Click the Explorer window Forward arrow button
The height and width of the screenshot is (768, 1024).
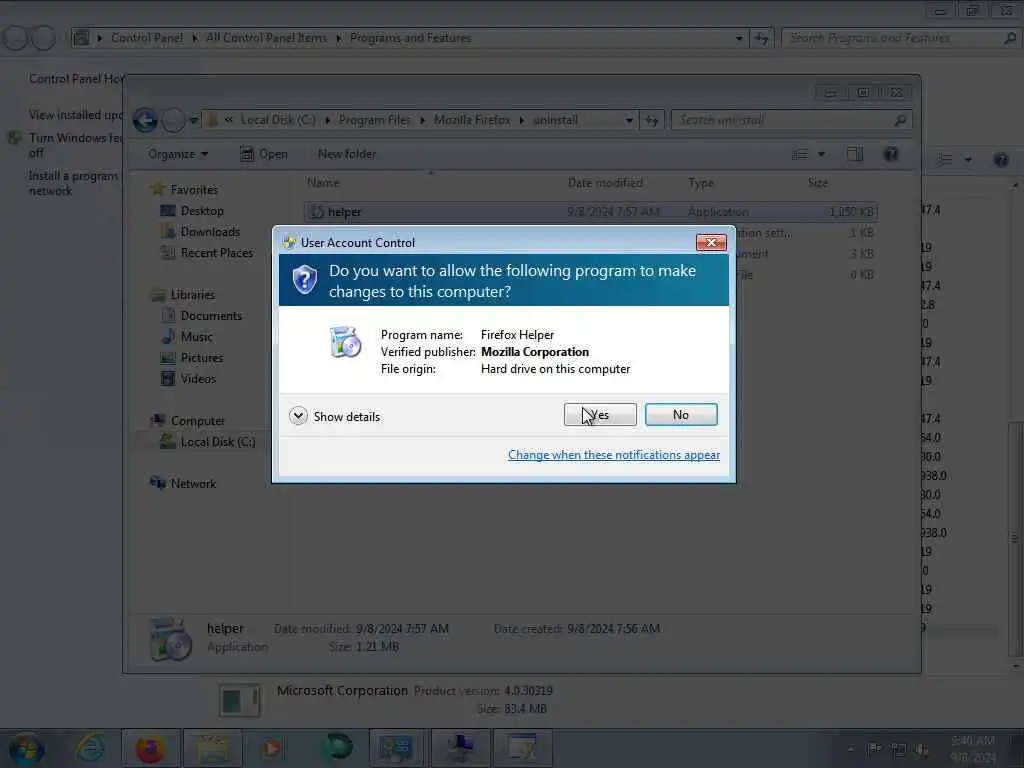[173, 120]
